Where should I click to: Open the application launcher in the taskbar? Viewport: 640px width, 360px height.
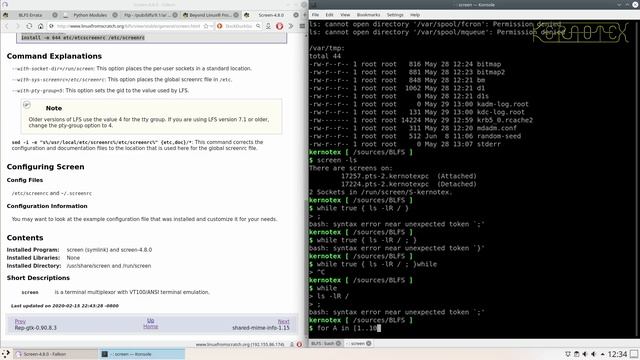tap(5, 354)
